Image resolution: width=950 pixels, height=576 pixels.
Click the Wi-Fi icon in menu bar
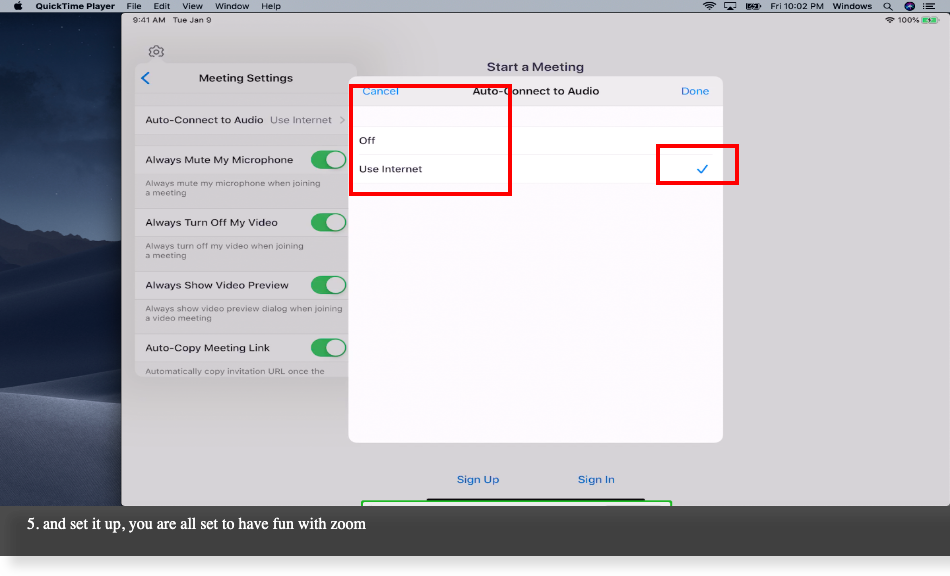[709, 6]
